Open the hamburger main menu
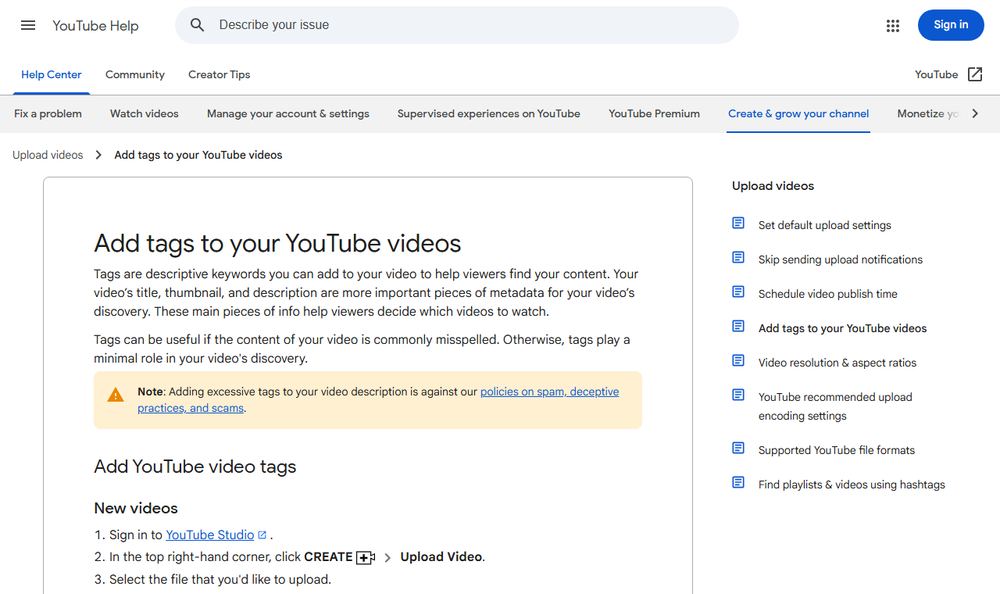Screen dimensions: 1000x594 (28, 26)
